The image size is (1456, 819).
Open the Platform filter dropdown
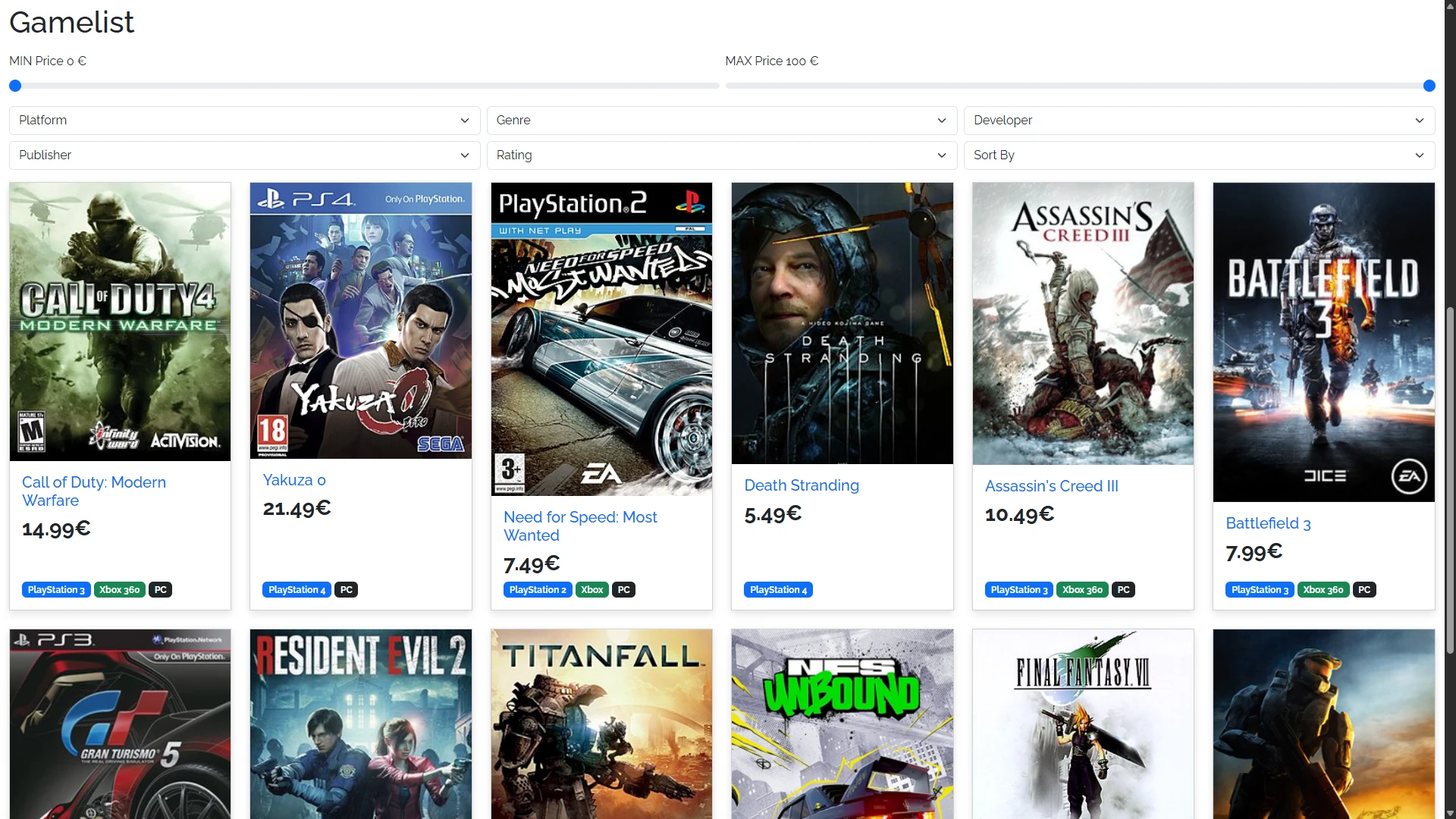coord(244,120)
